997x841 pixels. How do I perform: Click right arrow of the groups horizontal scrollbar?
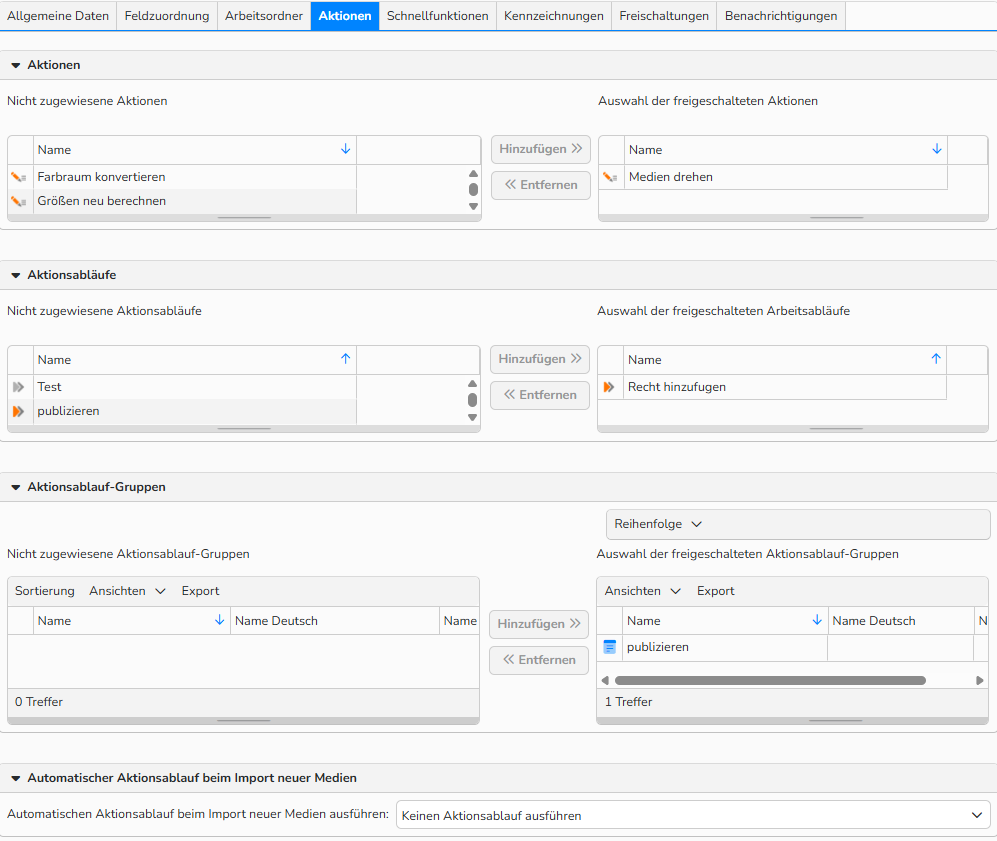tap(979, 681)
